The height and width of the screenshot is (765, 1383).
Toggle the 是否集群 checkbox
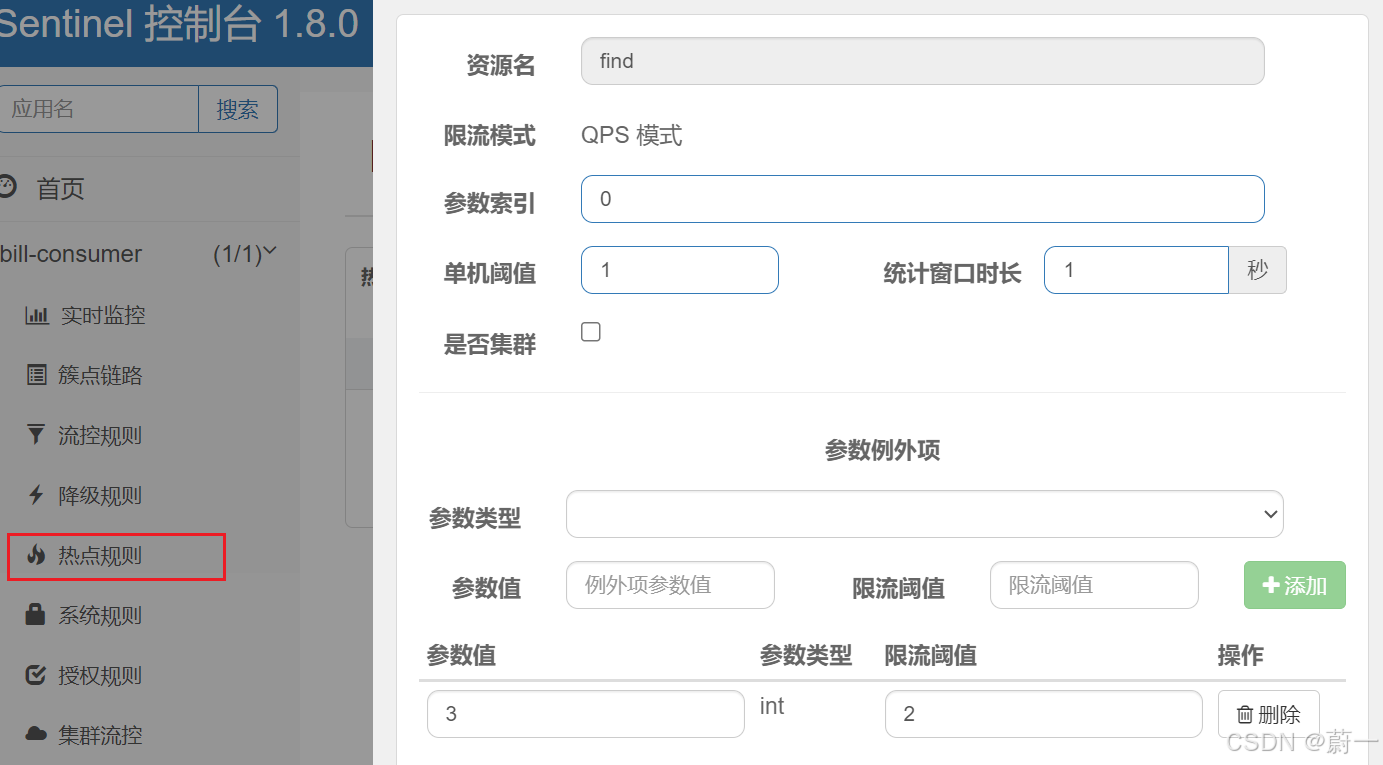tap(591, 332)
